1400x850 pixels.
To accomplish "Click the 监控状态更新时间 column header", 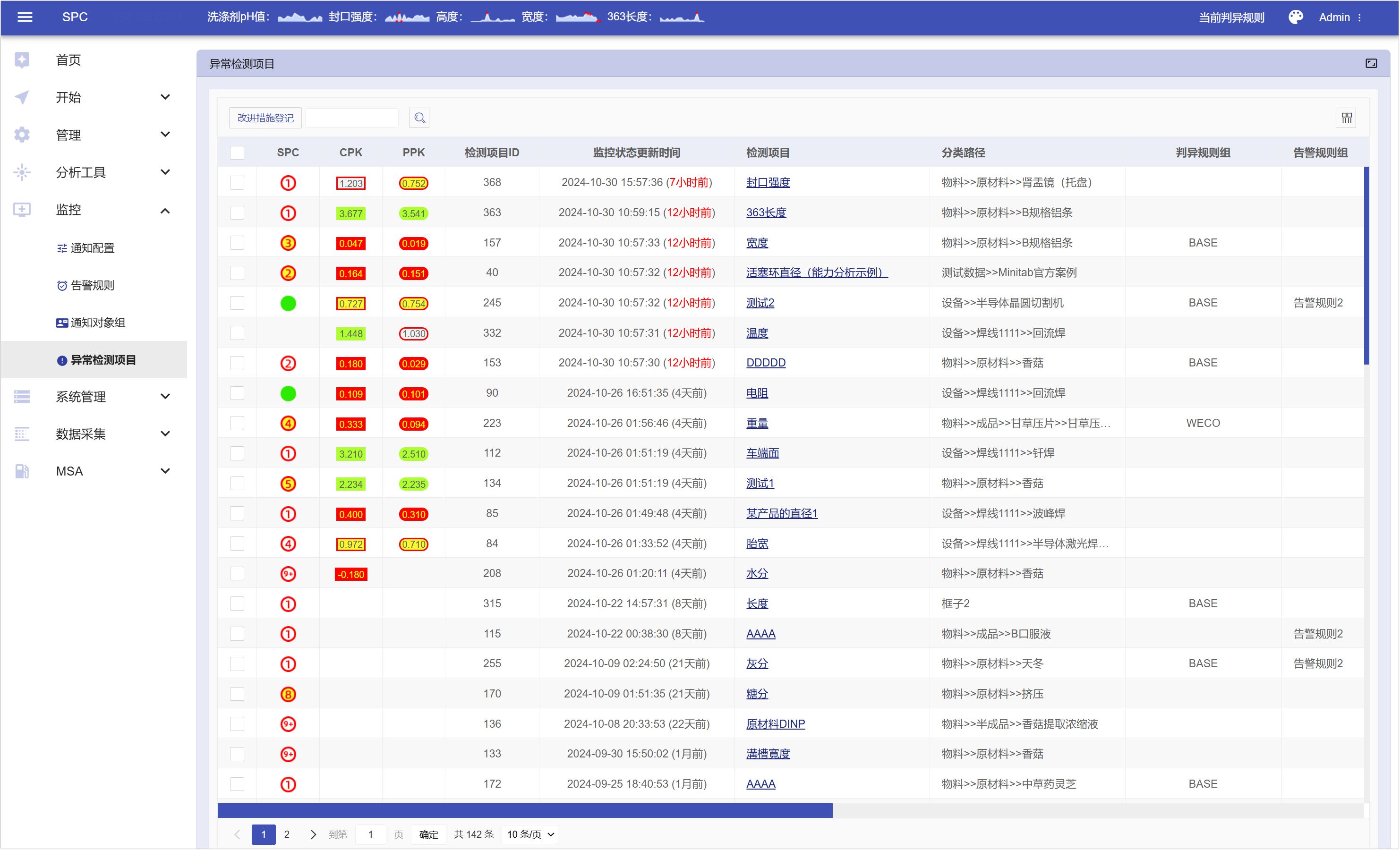I will pyautogui.click(x=636, y=152).
